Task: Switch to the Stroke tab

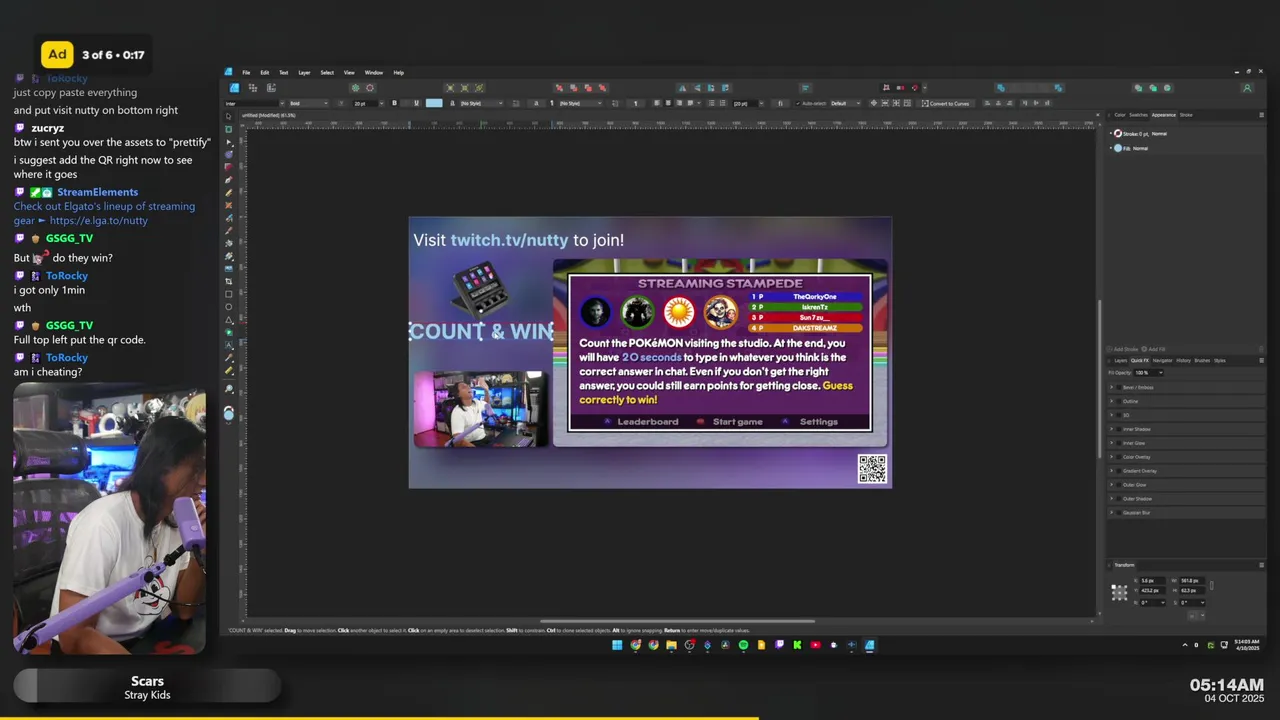Action: point(1186,115)
